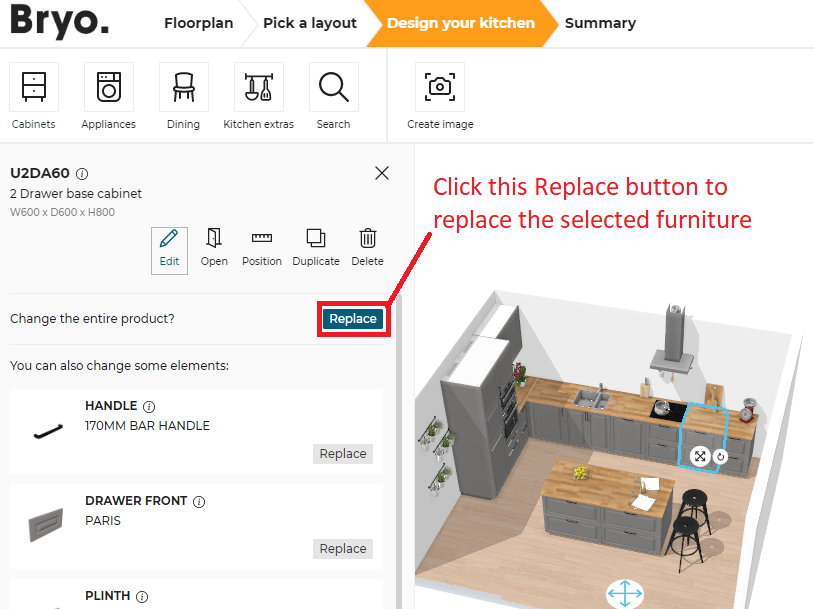
Task: Show info for the HANDLE element
Action: [148, 405]
